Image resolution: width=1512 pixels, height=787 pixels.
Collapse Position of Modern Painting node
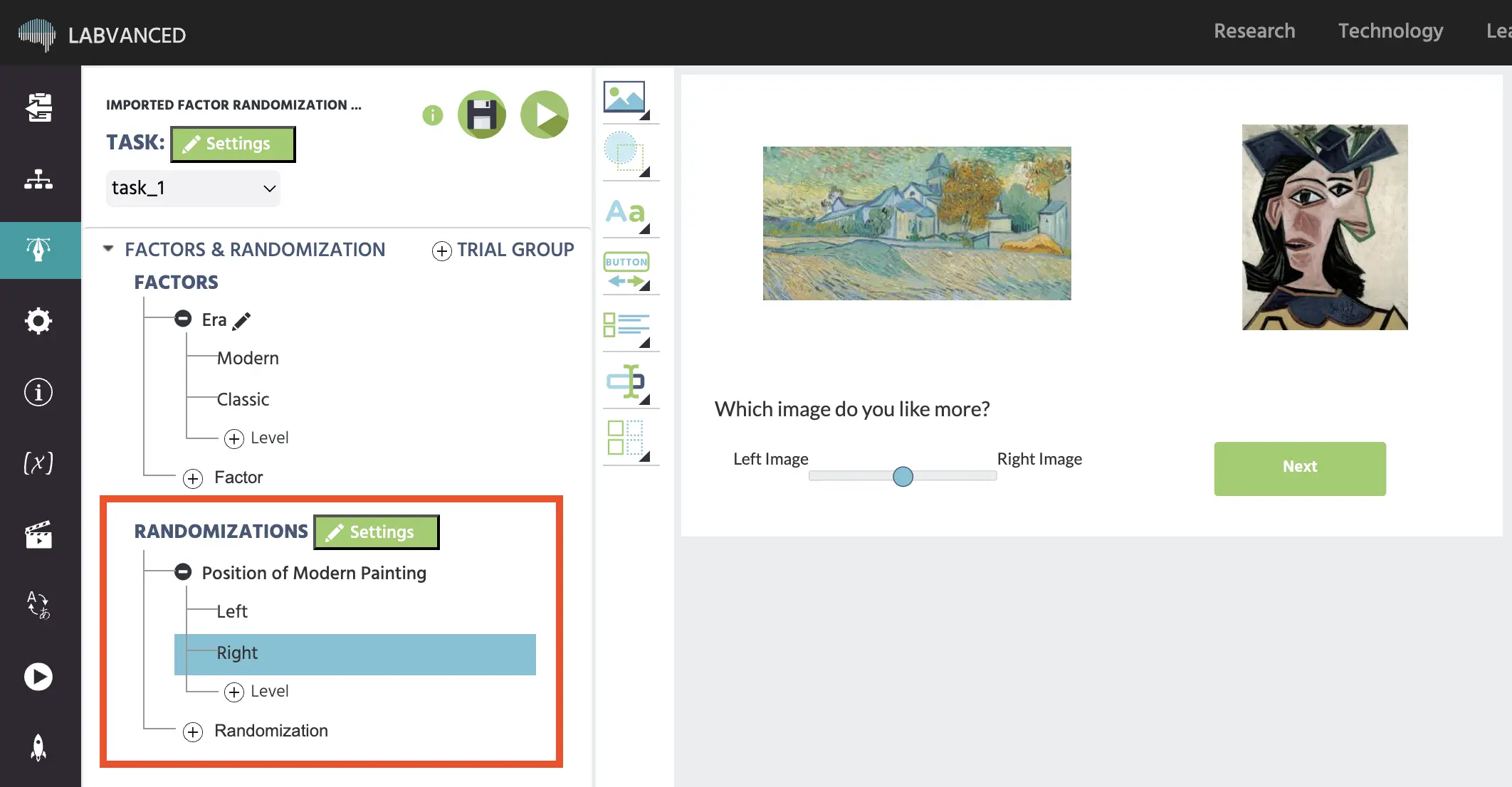pyautogui.click(x=183, y=571)
